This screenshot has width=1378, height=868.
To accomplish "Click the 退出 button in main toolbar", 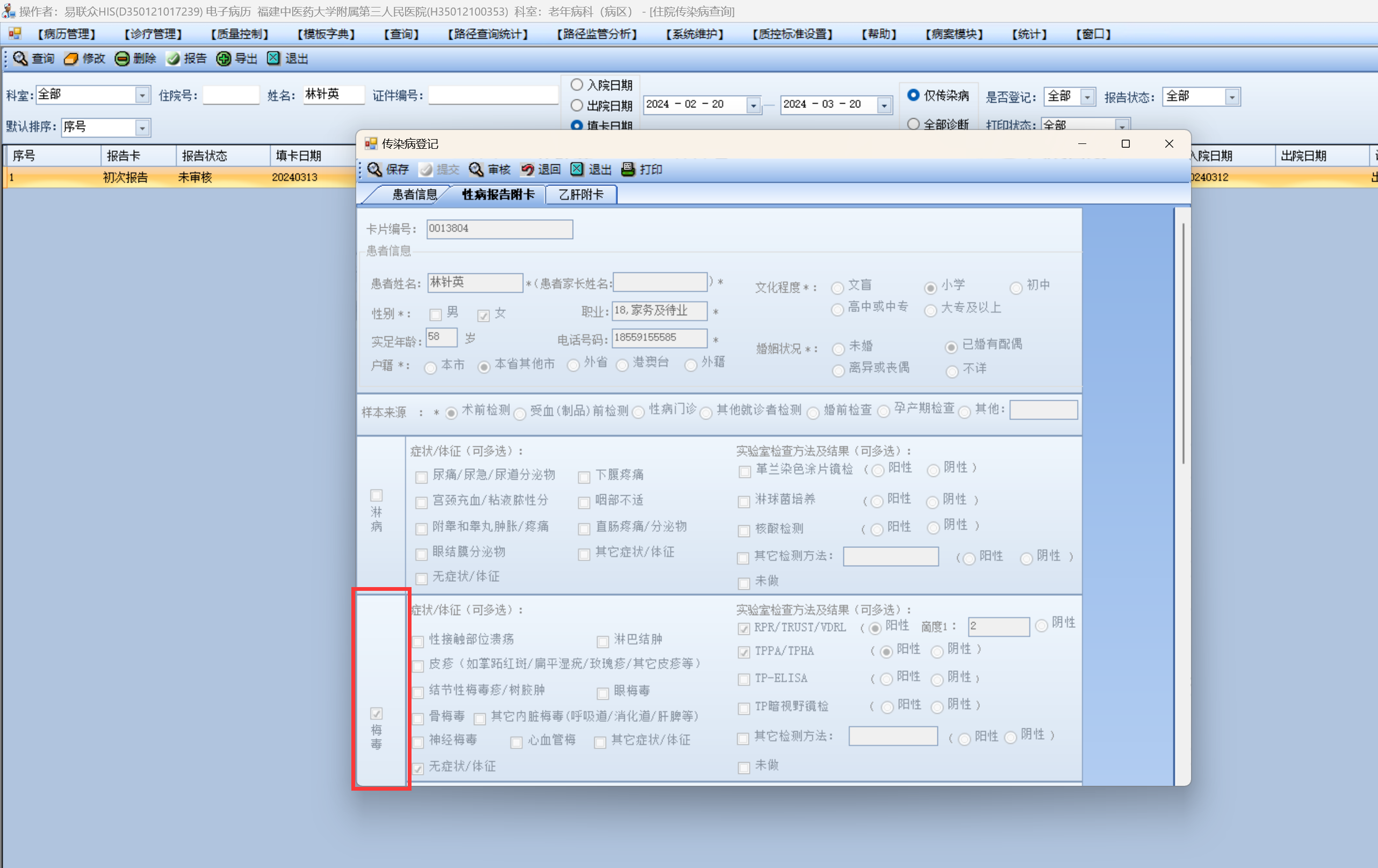I will (x=289, y=59).
